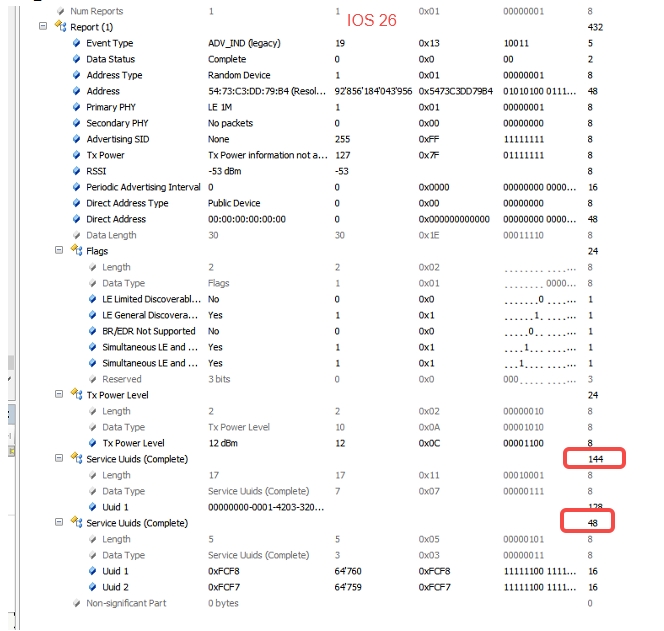Click the Address Type field icon
Screen dimensions: 664x631
point(77,75)
